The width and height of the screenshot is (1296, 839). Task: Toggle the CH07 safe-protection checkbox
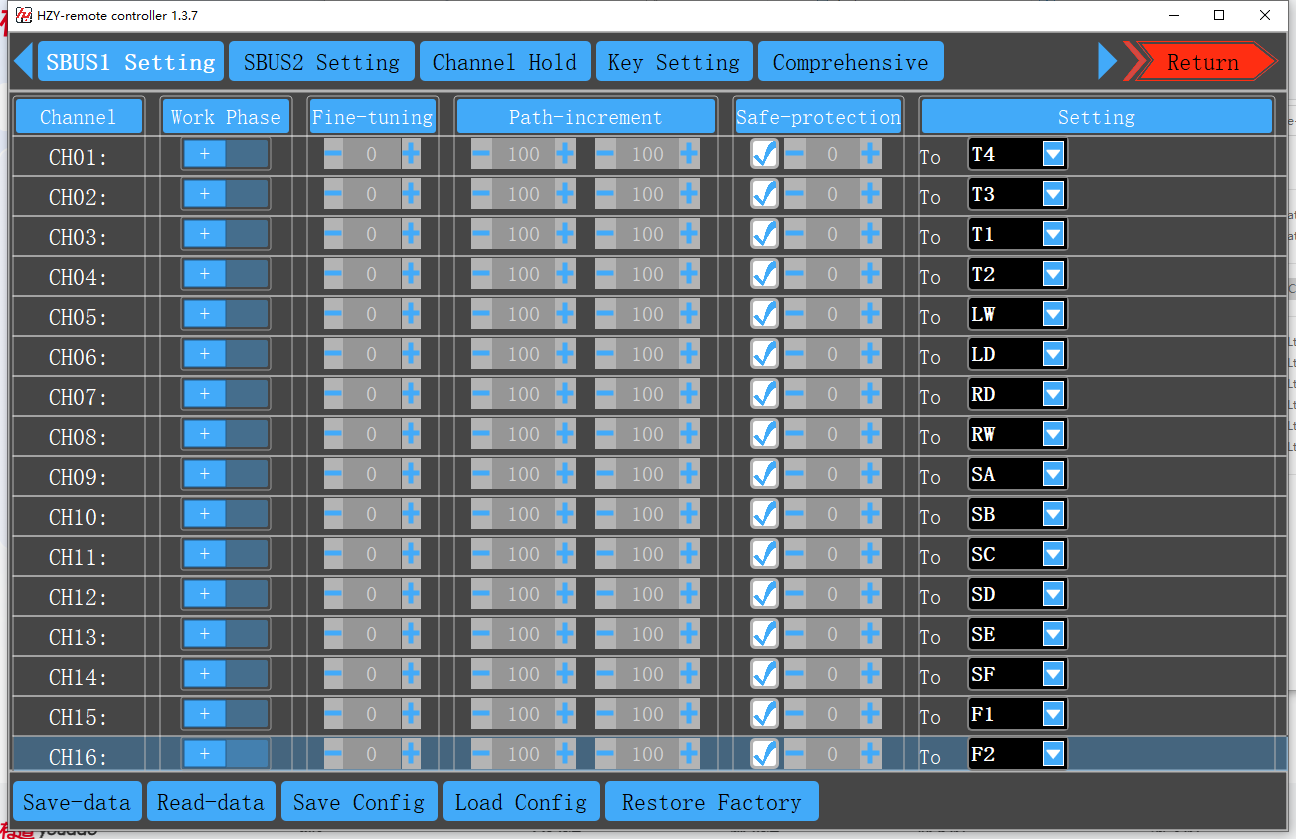(x=765, y=394)
